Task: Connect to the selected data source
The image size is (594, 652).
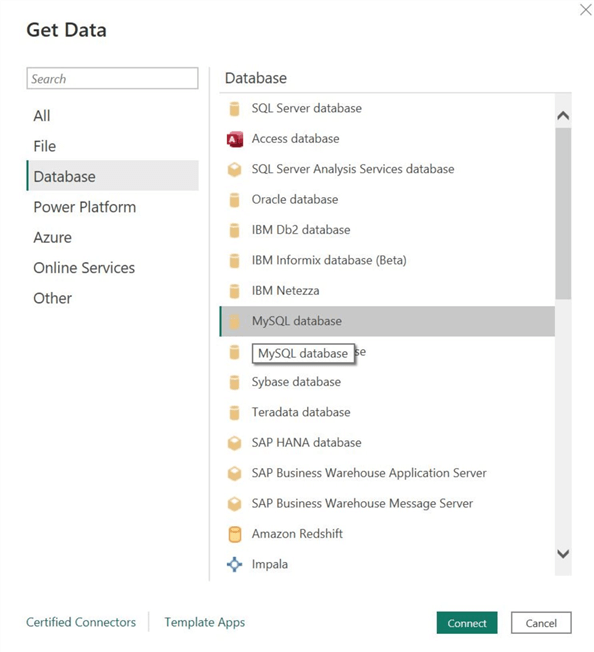Action: point(467,622)
